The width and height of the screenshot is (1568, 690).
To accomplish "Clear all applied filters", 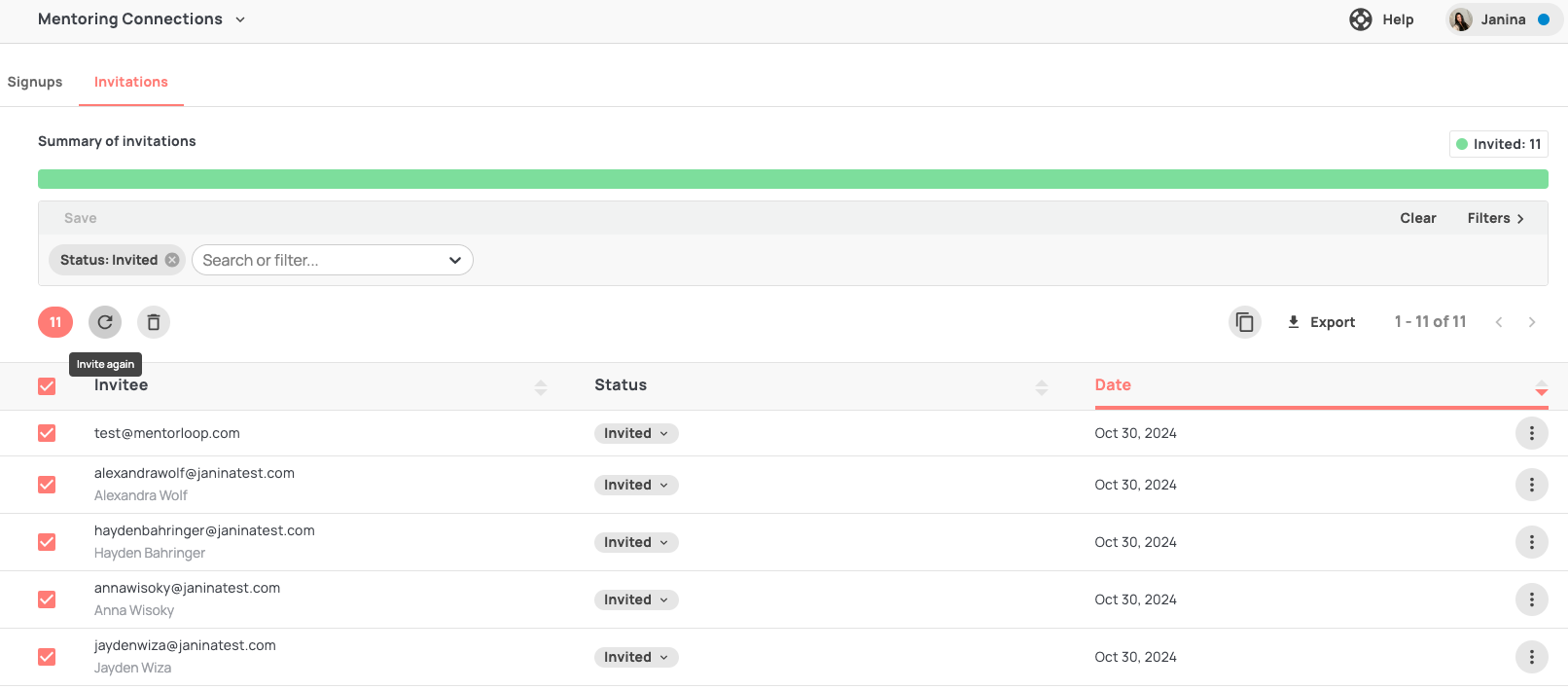I will tap(1417, 218).
